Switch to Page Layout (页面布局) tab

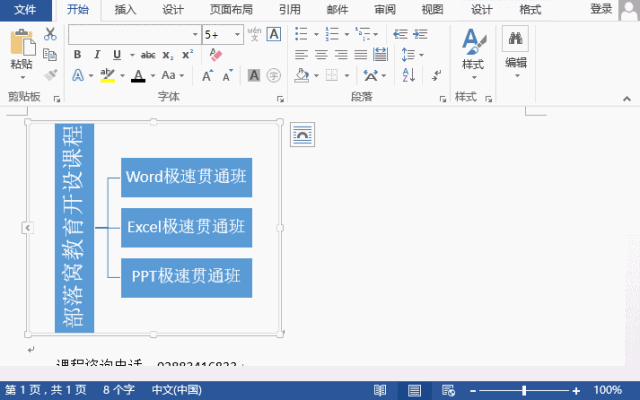coord(231,10)
